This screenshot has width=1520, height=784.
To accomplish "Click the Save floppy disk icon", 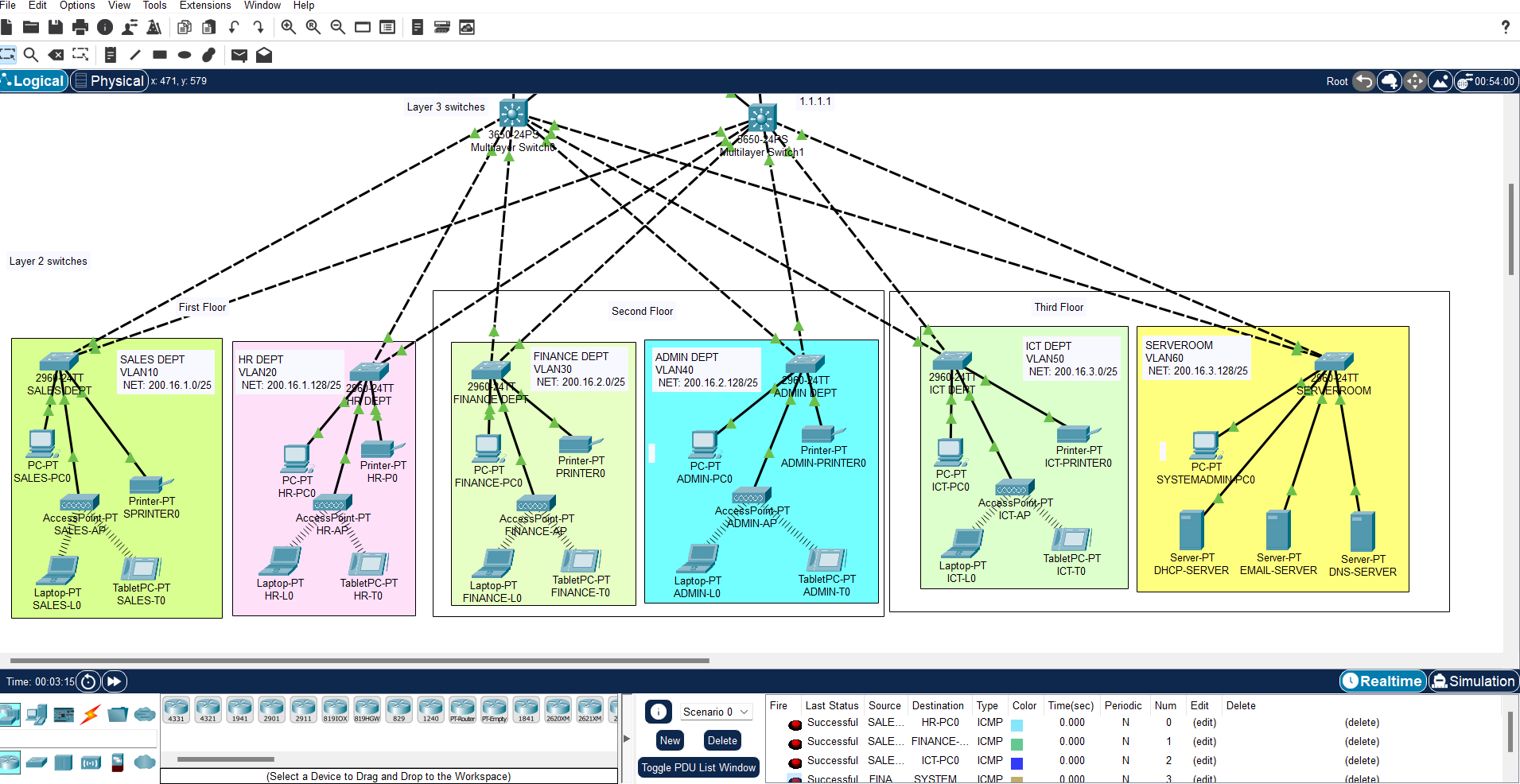I will pyautogui.click(x=56, y=27).
